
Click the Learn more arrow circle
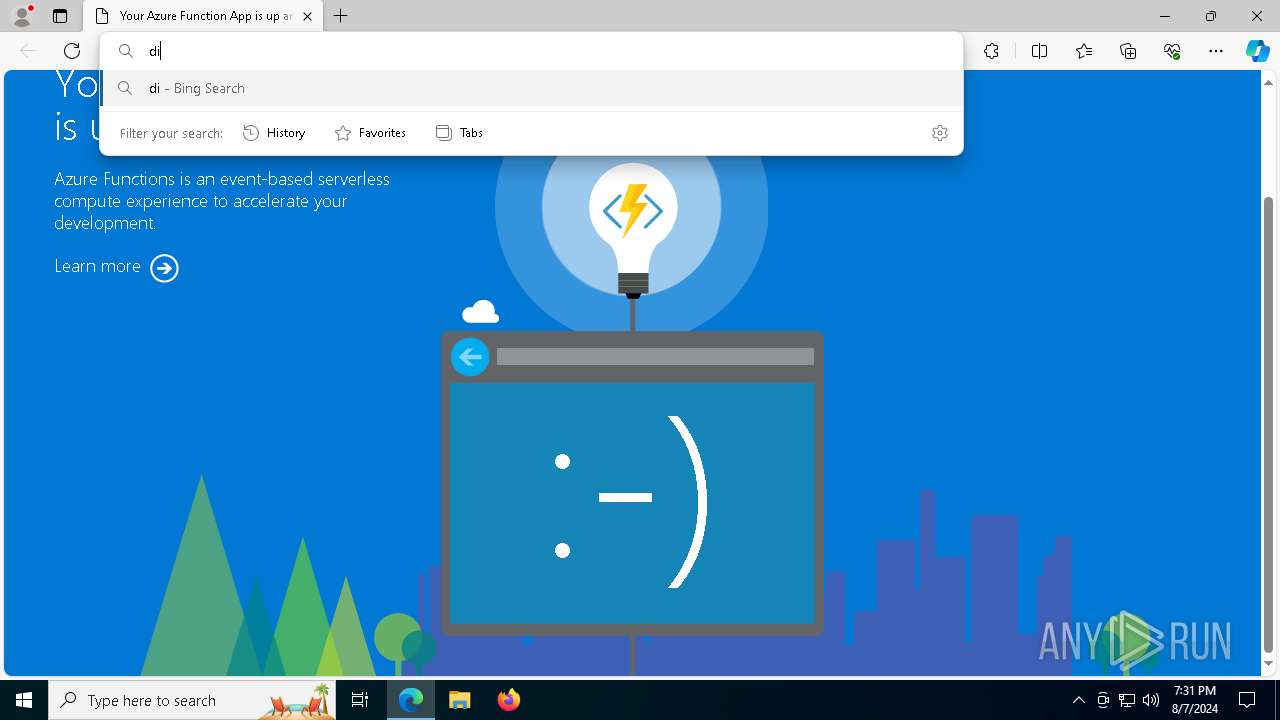click(x=164, y=268)
